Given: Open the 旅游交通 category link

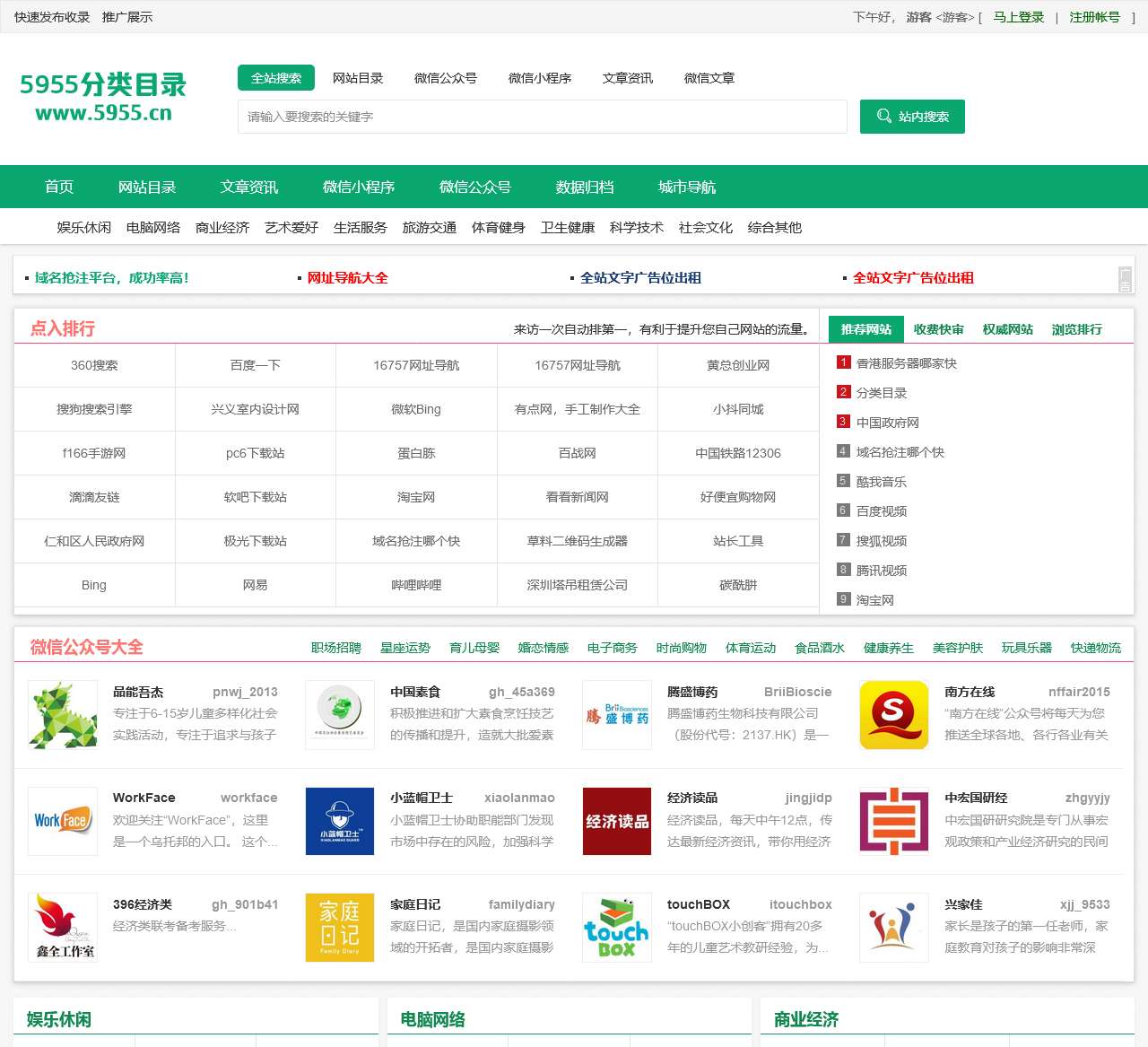Looking at the screenshot, I should point(430,227).
